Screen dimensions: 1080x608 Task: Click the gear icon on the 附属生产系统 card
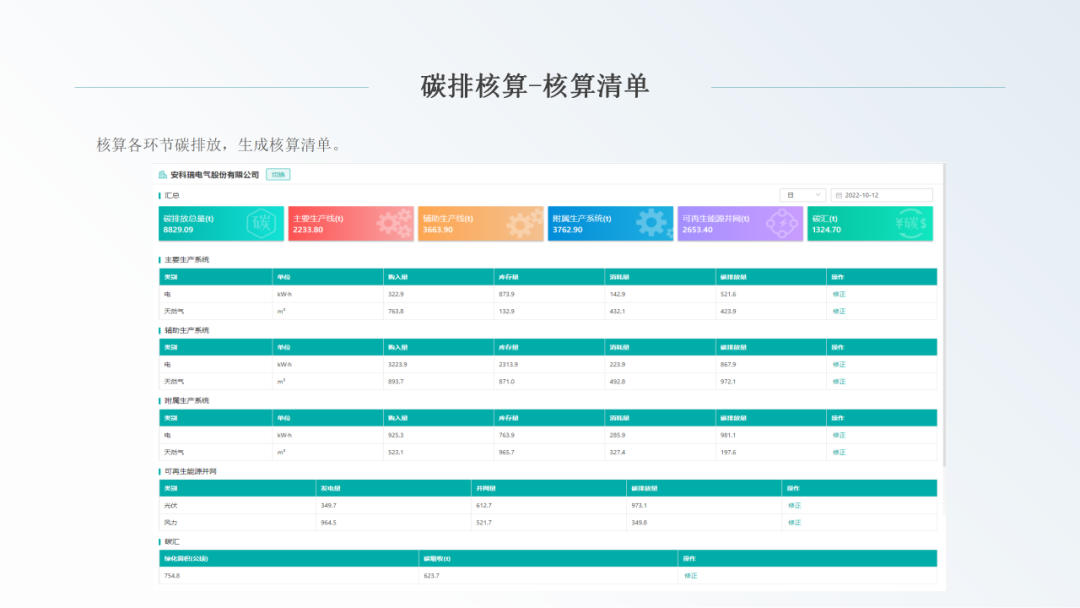click(x=653, y=223)
